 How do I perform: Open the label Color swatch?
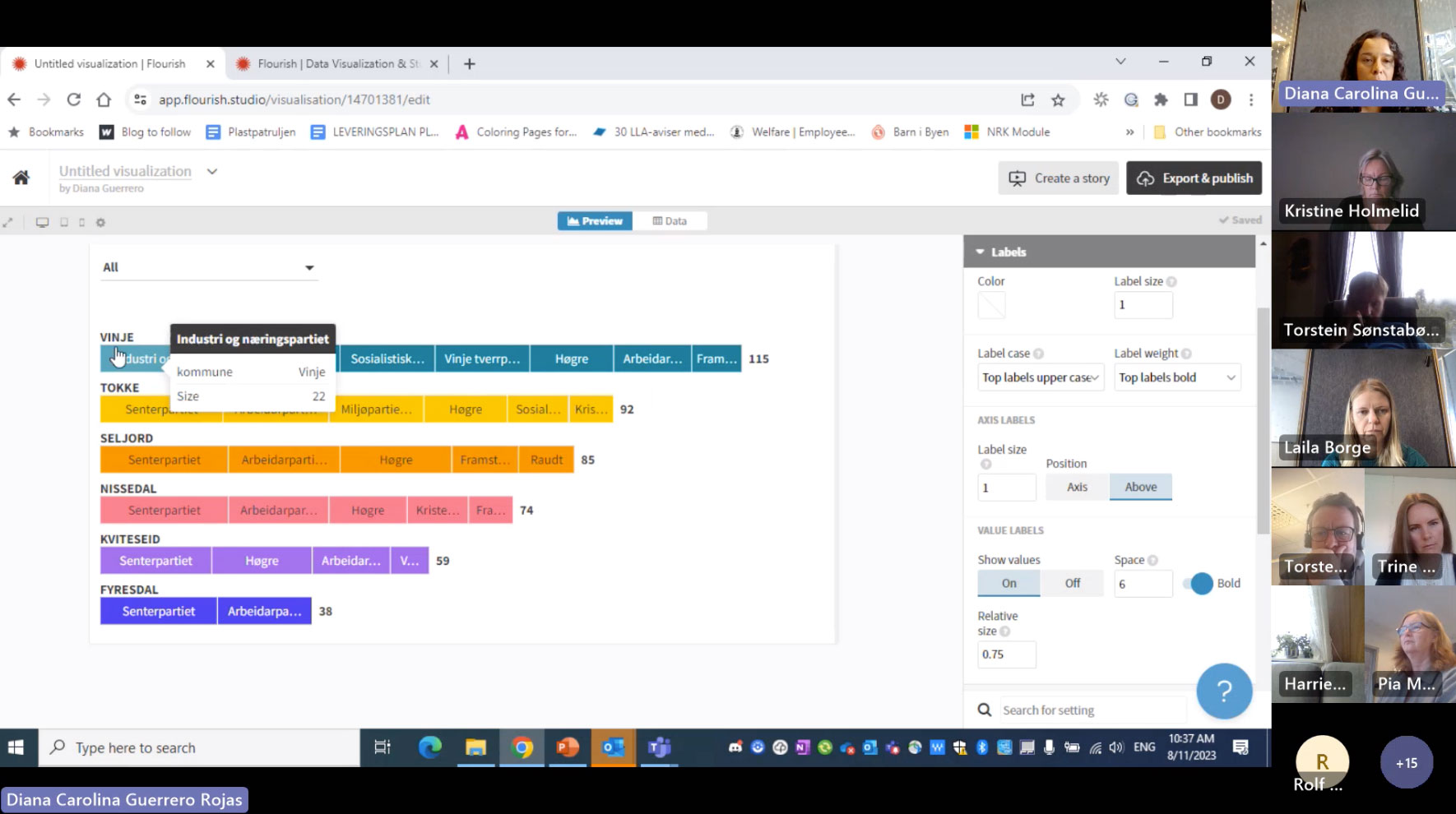[x=991, y=305]
